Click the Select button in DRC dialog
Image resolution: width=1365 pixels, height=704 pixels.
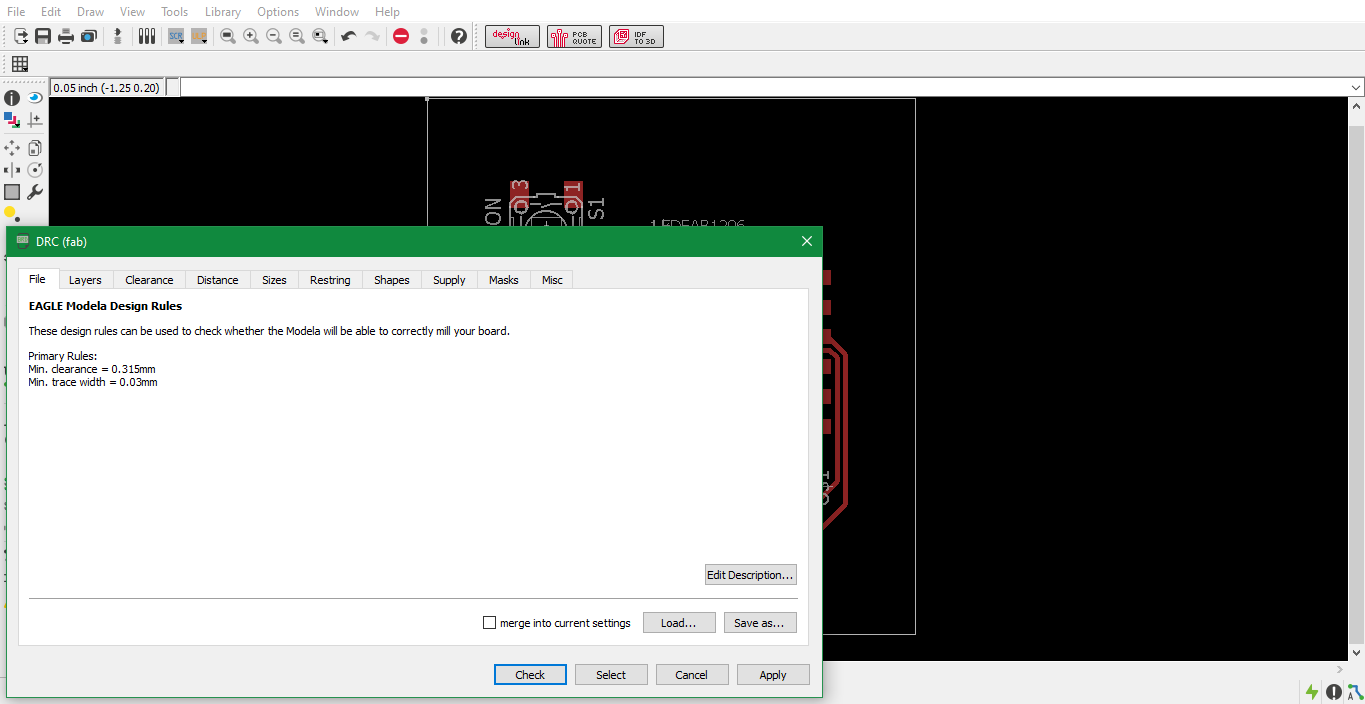coord(611,675)
